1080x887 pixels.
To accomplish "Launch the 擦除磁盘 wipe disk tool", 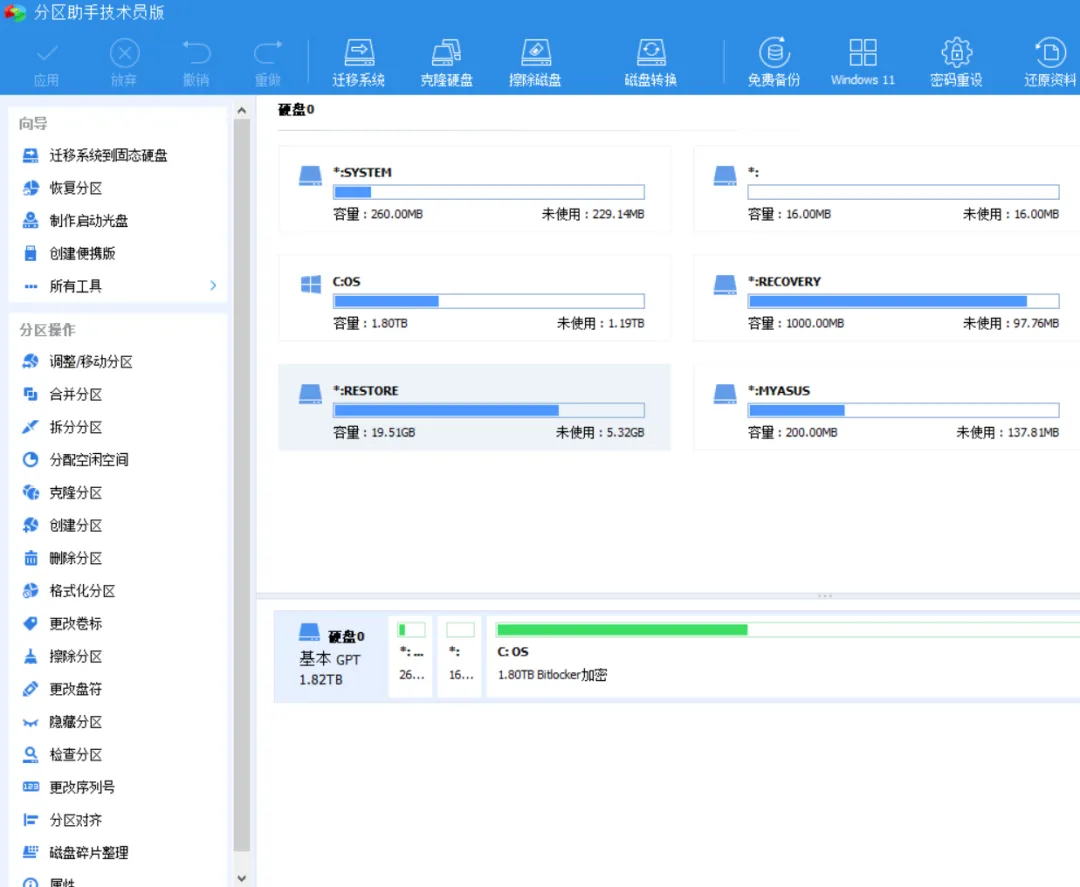I will pyautogui.click(x=536, y=60).
